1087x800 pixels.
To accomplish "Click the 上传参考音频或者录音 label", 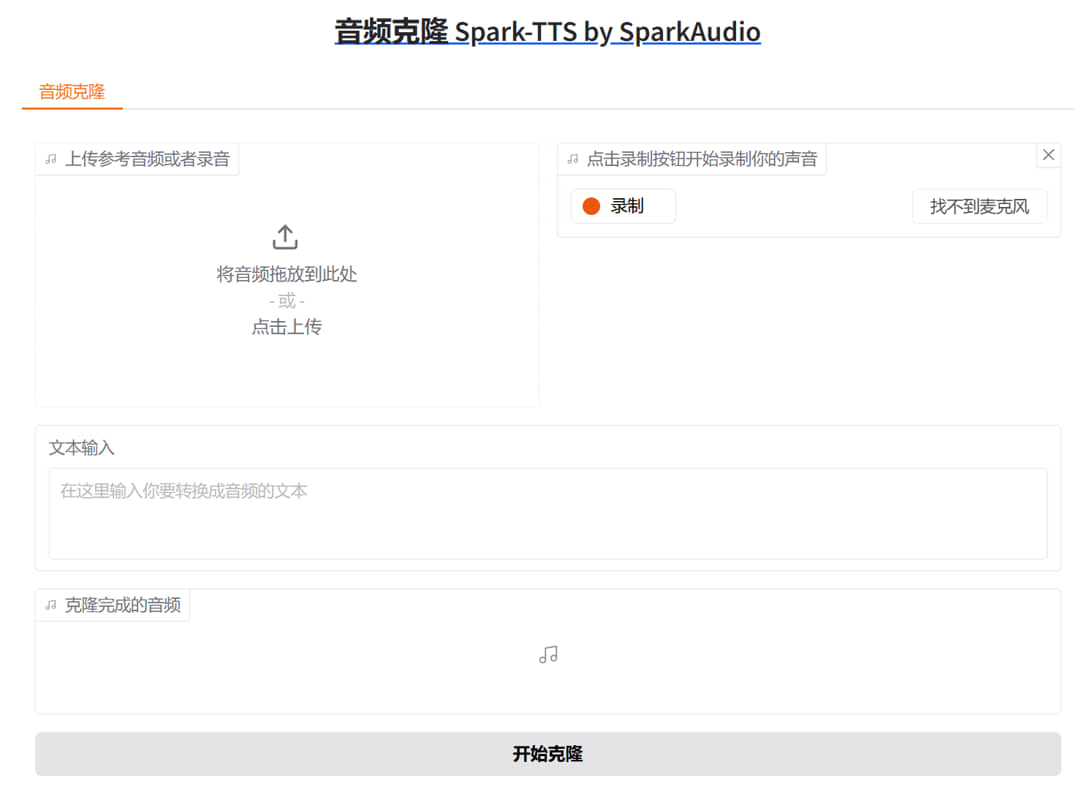I will (148, 159).
